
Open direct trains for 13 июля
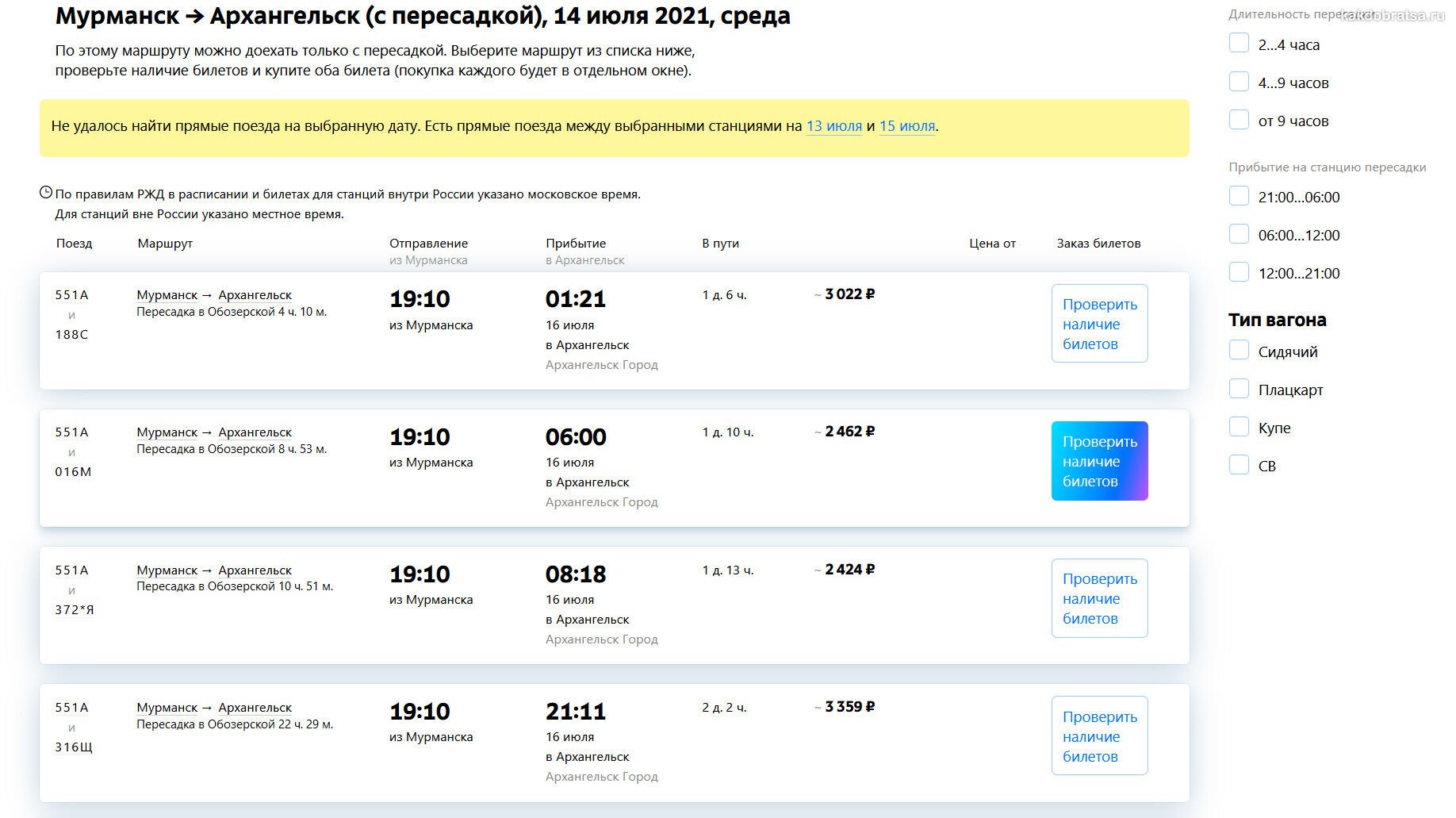(x=833, y=126)
